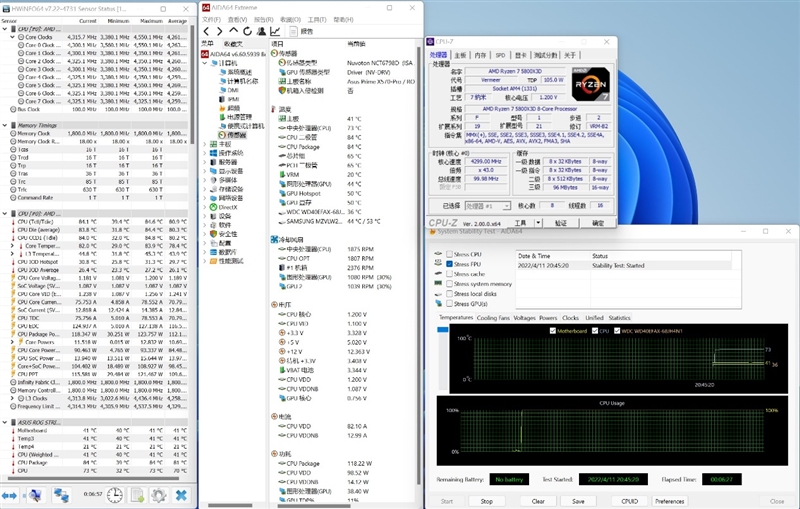Enable the Stress GPU(s) checkbox
Screen dimensions: 800x509
(x=449, y=303)
